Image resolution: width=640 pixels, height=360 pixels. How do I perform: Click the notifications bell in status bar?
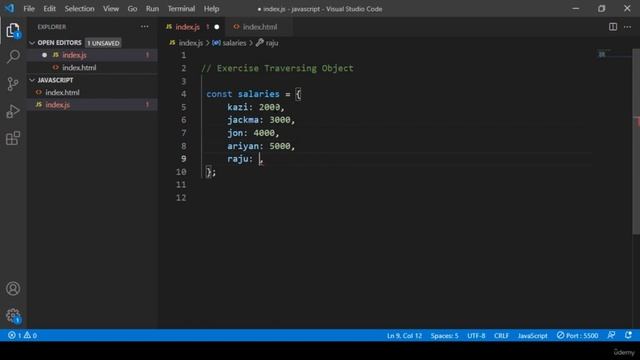[628, 335]
